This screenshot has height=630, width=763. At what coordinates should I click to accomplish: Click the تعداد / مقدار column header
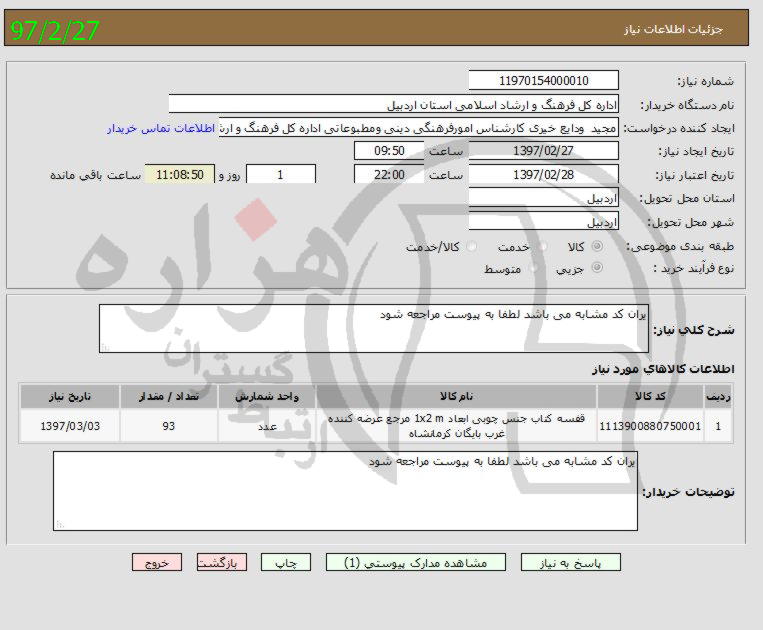point(169,396)
